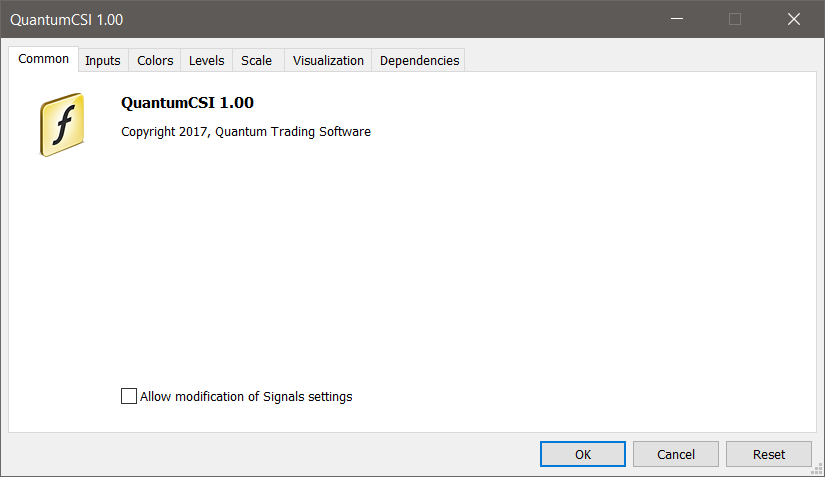Close the QuantumCSI dialog window
Screen dimensions: 825x477
pos(794,19)
